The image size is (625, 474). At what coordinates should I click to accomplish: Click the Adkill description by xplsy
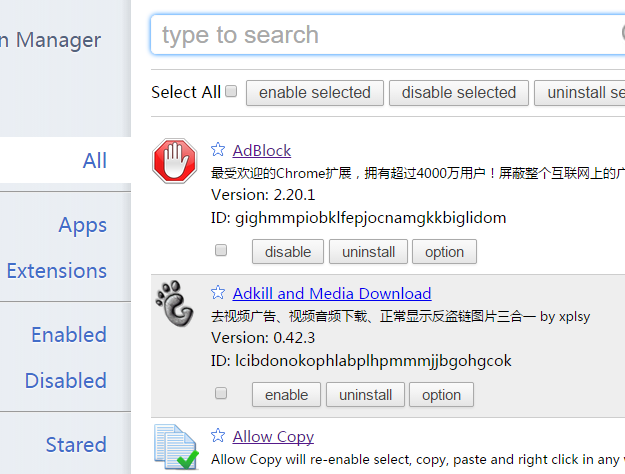click(400, 317)
